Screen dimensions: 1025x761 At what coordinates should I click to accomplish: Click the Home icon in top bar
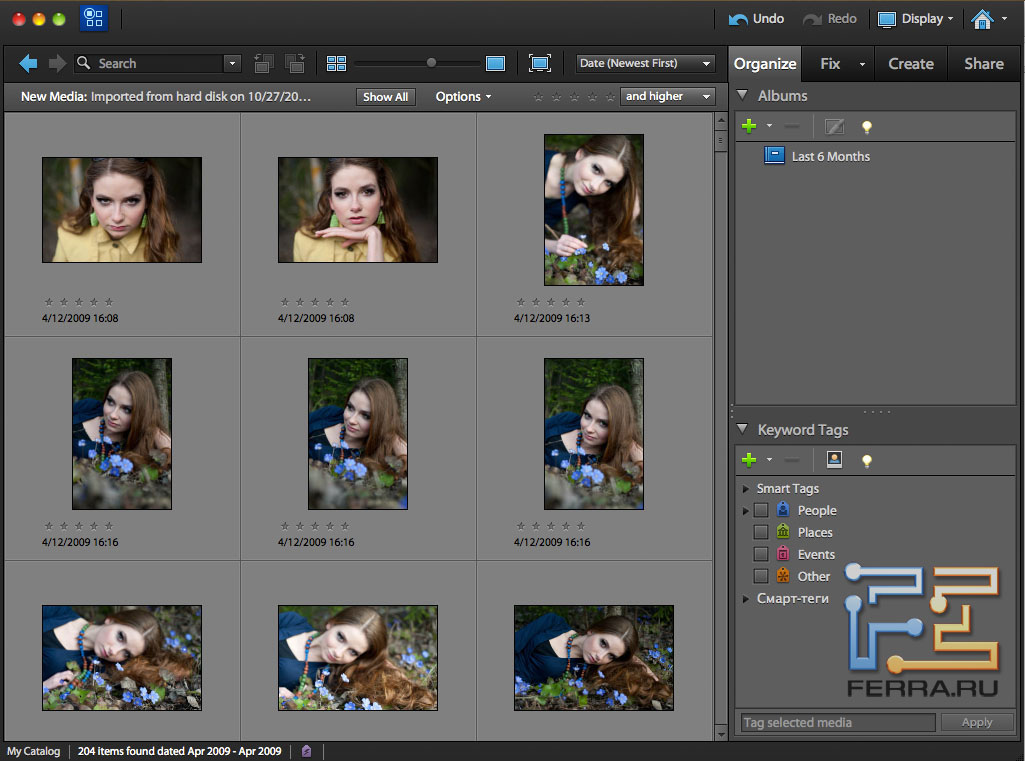[x=982, y=19]
